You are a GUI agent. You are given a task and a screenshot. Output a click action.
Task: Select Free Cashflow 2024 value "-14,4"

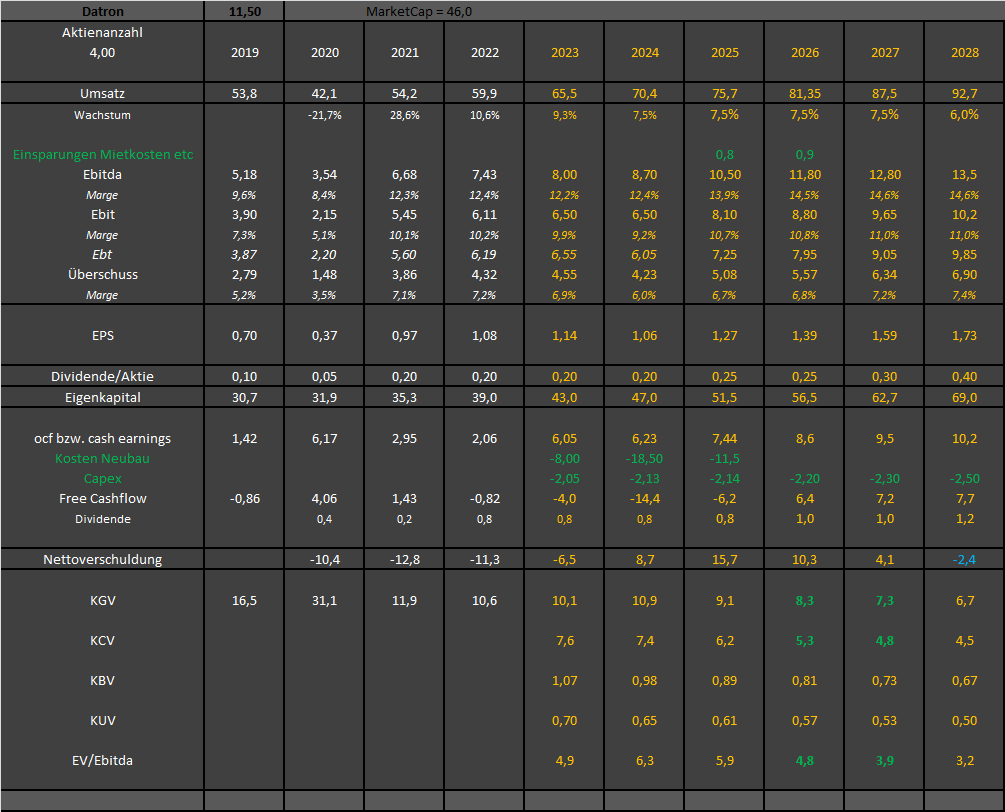tap(644, 498)
